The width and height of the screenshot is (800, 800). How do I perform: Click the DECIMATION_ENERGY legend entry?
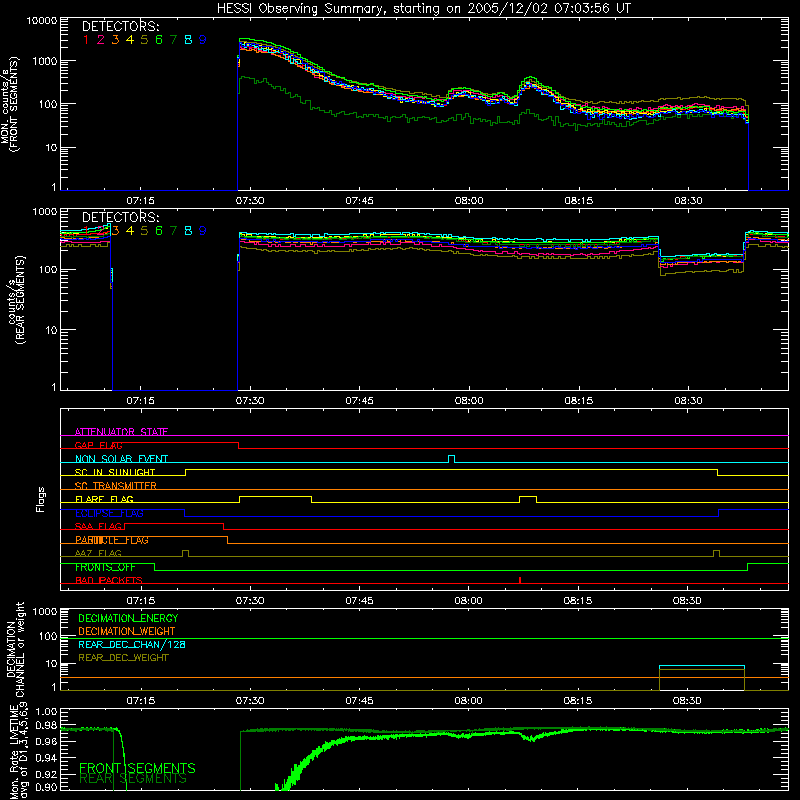point(128,618)
